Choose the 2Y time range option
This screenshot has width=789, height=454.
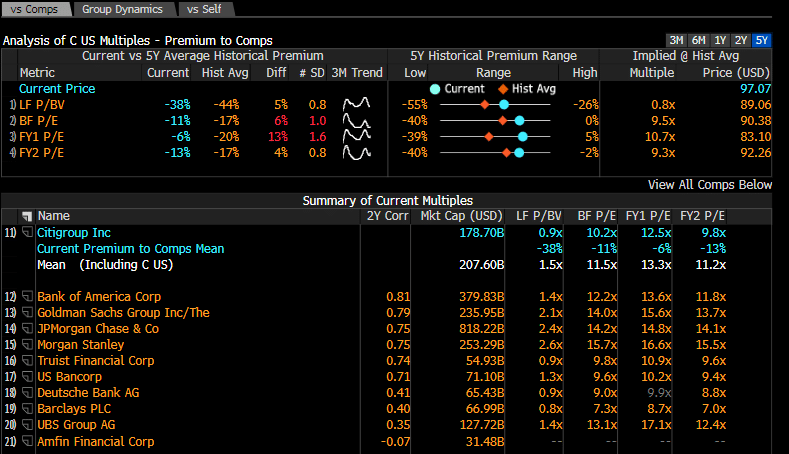(740, 40)
